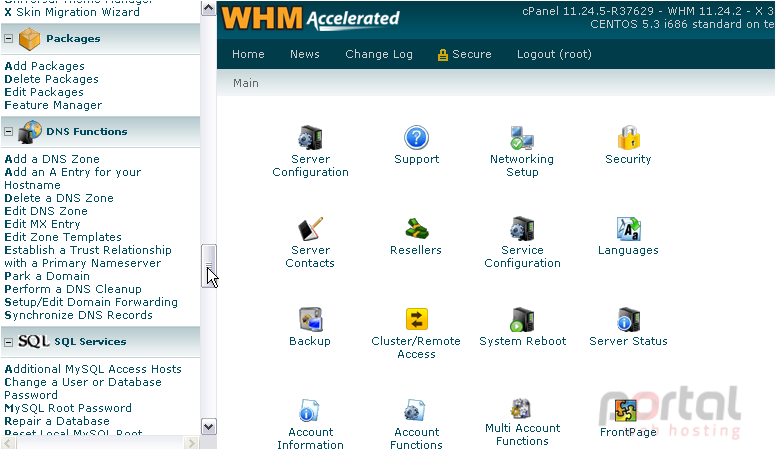Open Add a DNS Zone link

(52, 159)
